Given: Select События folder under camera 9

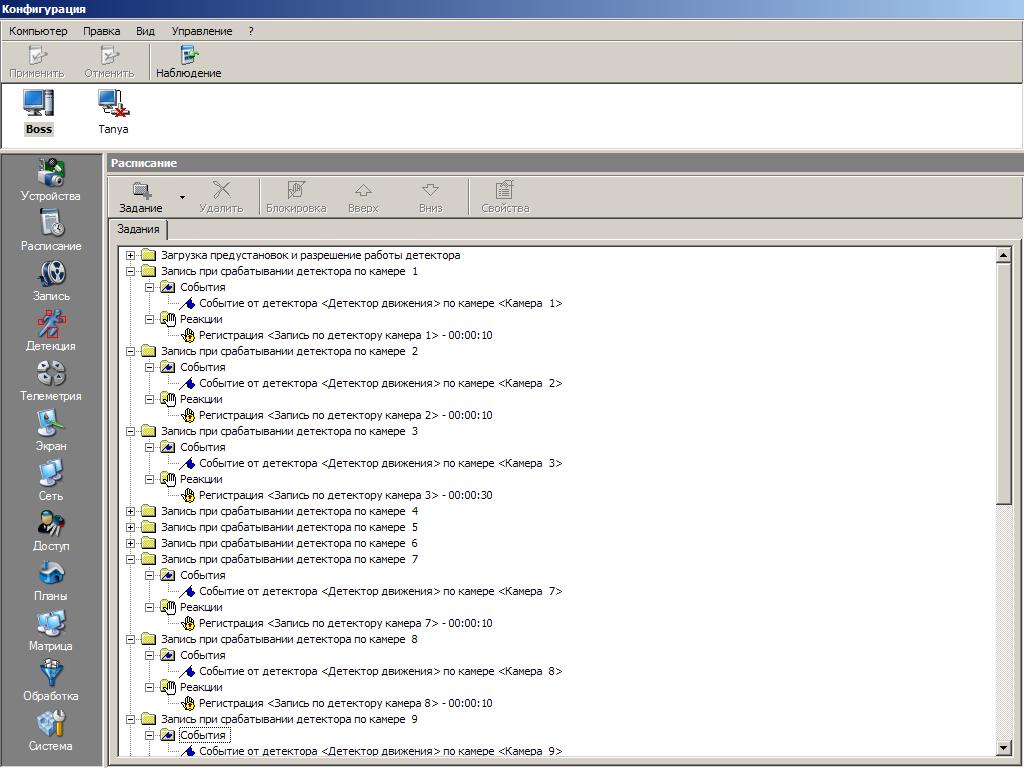Looking at the screenshot, I should [202, 735].
